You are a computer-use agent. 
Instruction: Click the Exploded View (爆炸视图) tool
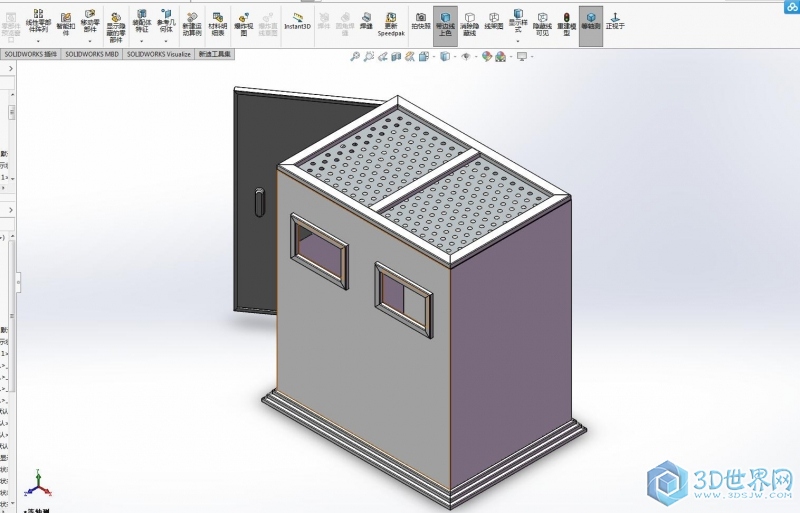click(x=244, y=25)
